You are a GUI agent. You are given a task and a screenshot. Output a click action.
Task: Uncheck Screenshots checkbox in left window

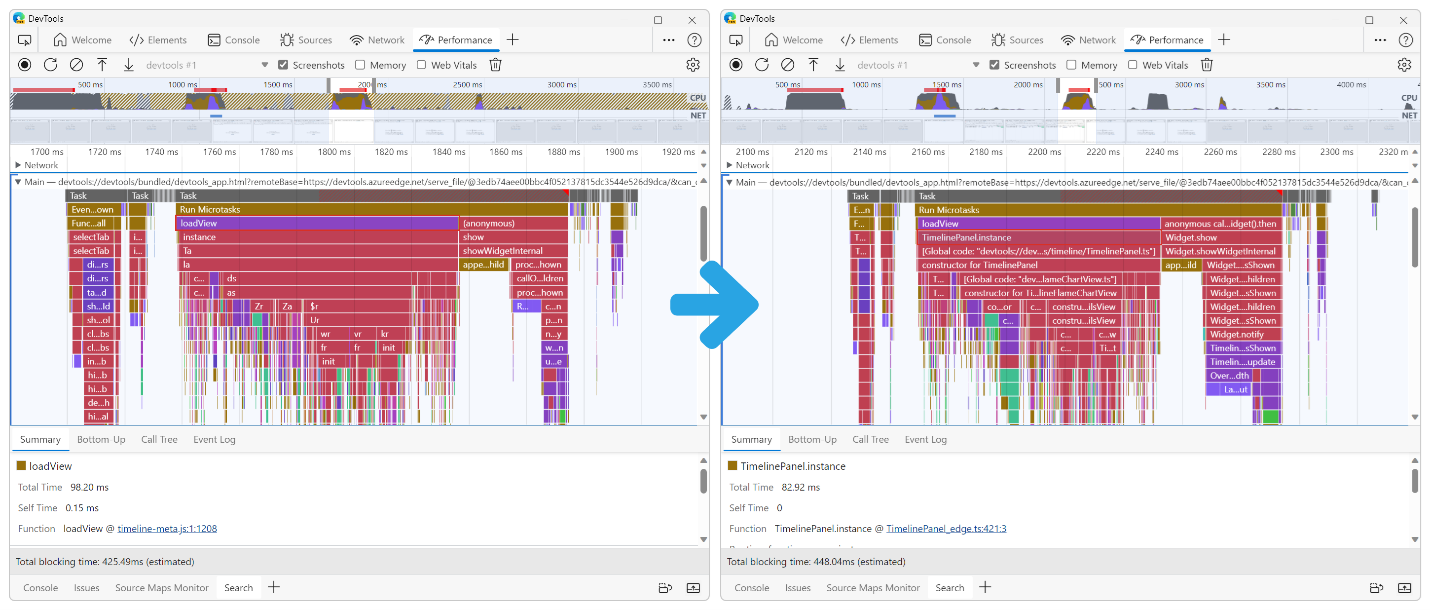(x=283, y=65)
